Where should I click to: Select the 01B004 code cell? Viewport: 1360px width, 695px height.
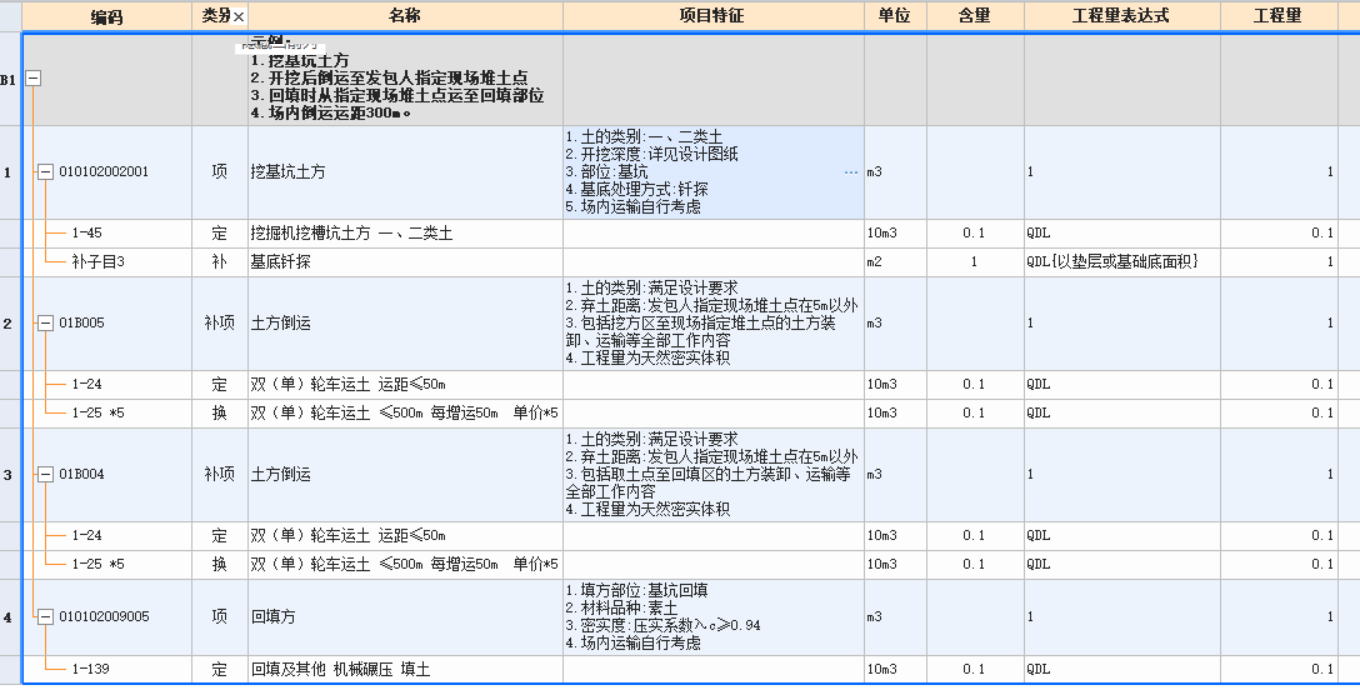tap(81, 474)
